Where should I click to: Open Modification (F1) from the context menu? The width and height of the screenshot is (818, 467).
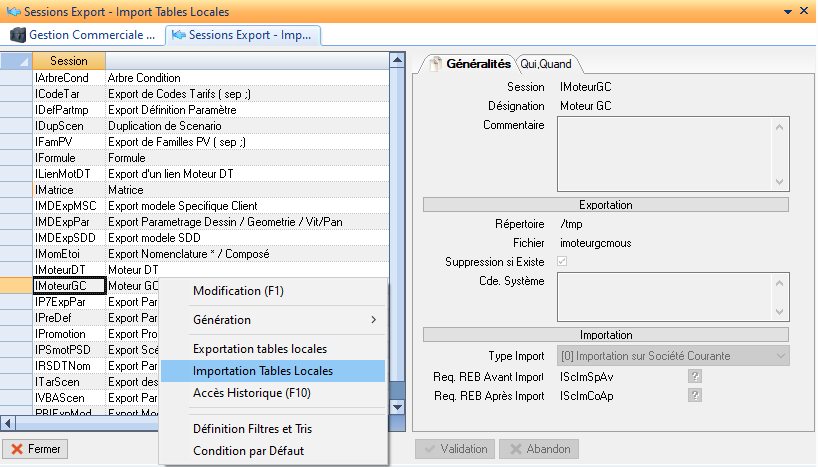click(238, 291)
